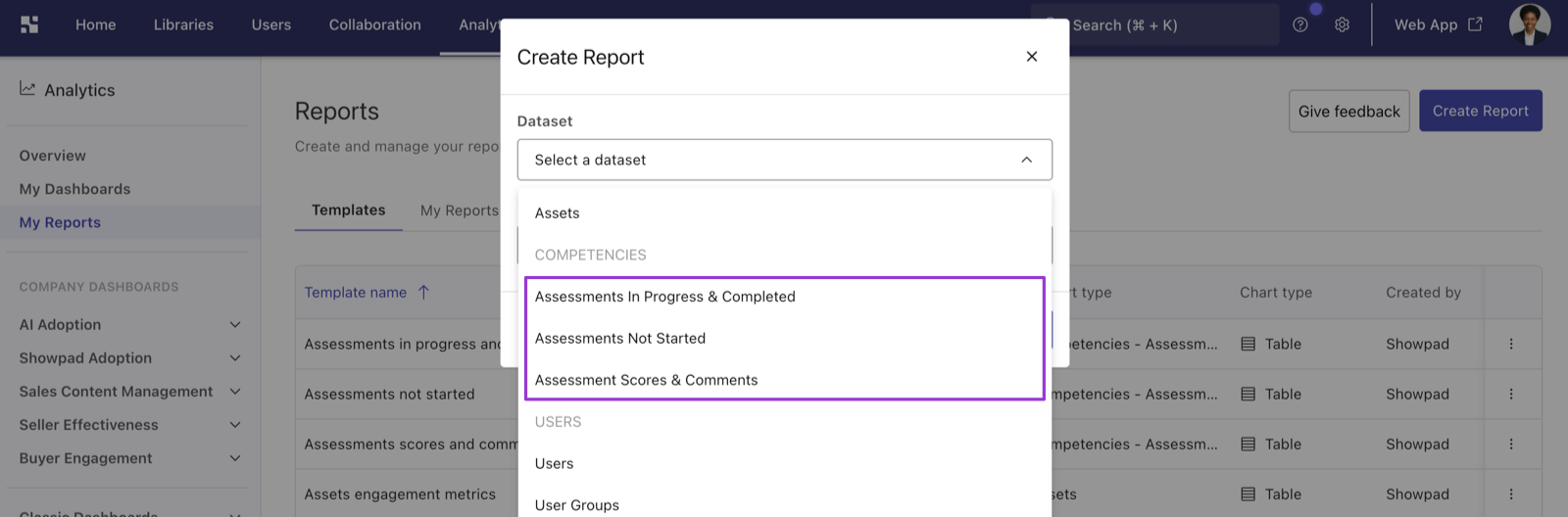
Task: Expand Buyer Engagement section
Action: click(x=235, y=458)
